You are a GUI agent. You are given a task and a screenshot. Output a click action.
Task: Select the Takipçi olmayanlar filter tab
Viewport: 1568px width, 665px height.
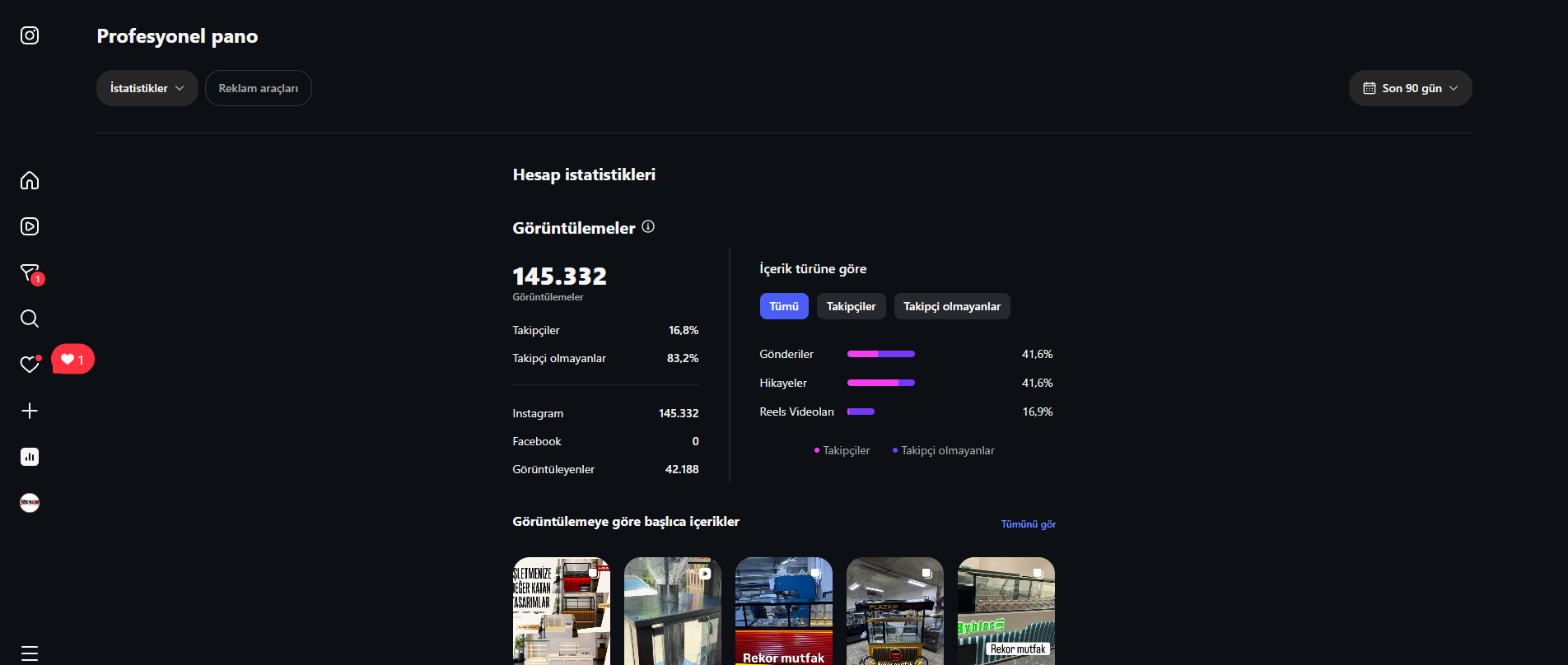pyautogui.click(x=952, y=306)
